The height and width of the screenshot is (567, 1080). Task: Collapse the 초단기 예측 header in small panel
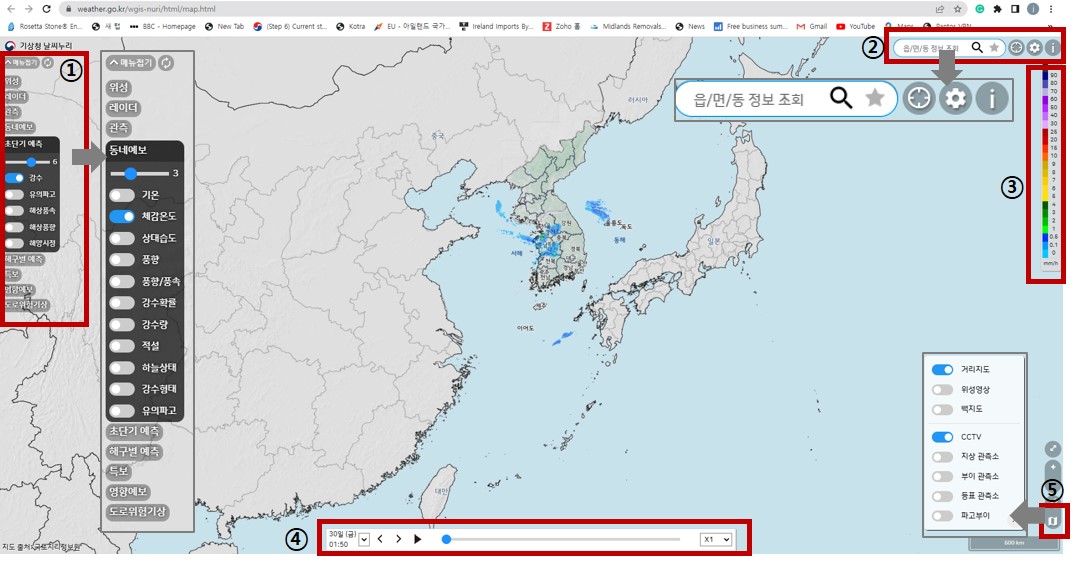(31, 143)
